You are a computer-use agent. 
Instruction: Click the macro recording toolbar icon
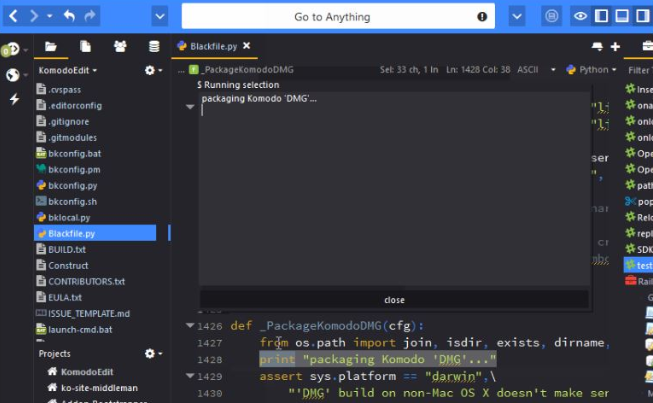pos(552,17)
